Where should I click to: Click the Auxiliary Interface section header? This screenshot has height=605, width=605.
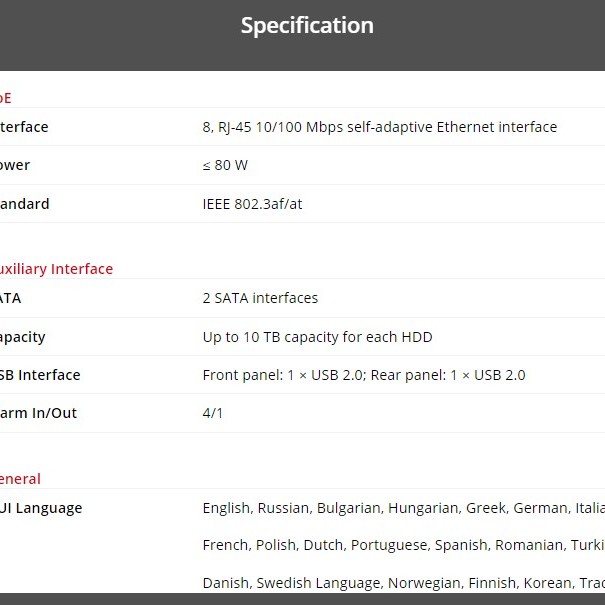(56, 269)
